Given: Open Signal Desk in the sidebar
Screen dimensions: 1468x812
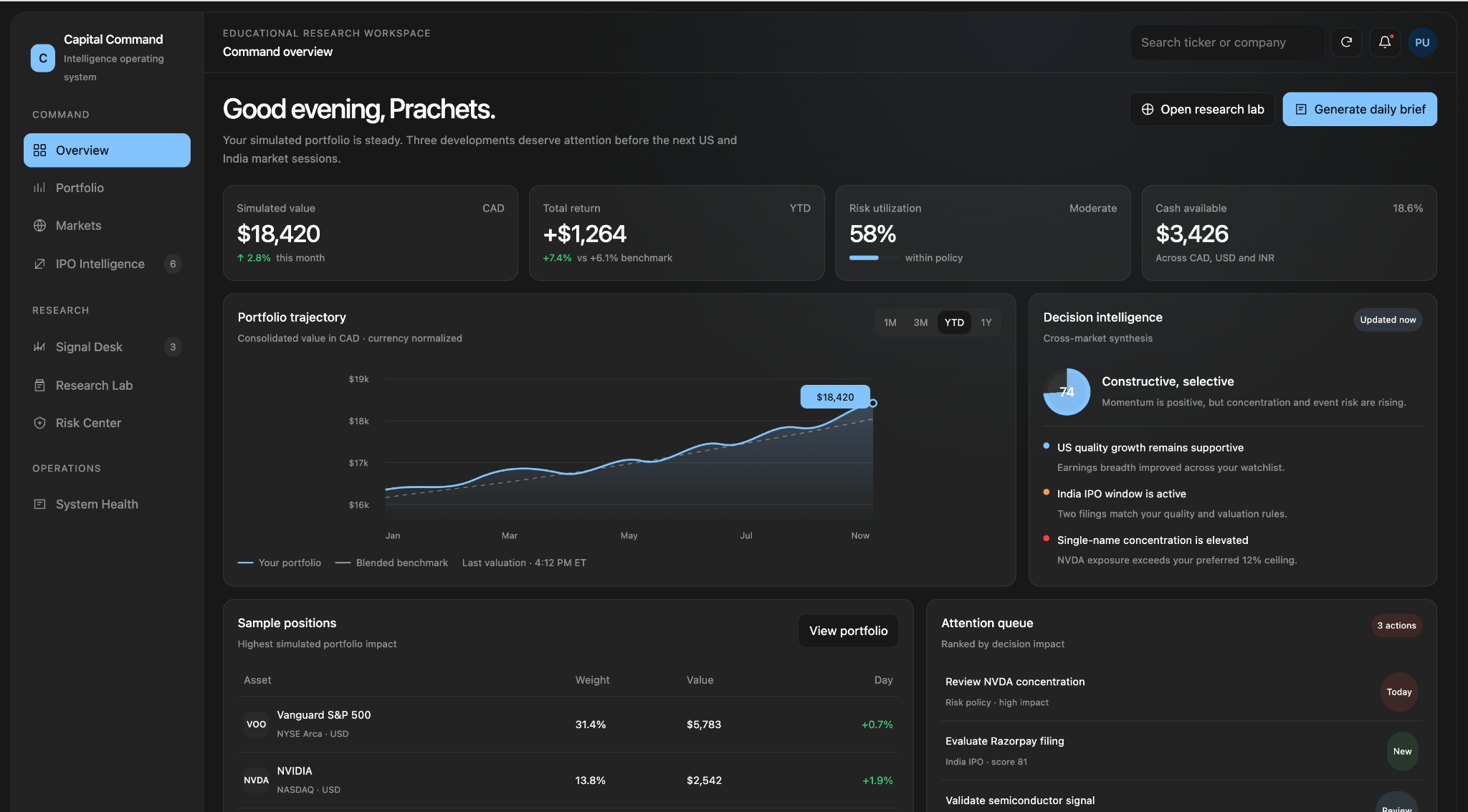Looking at the screenshot, I should point(107,347).
